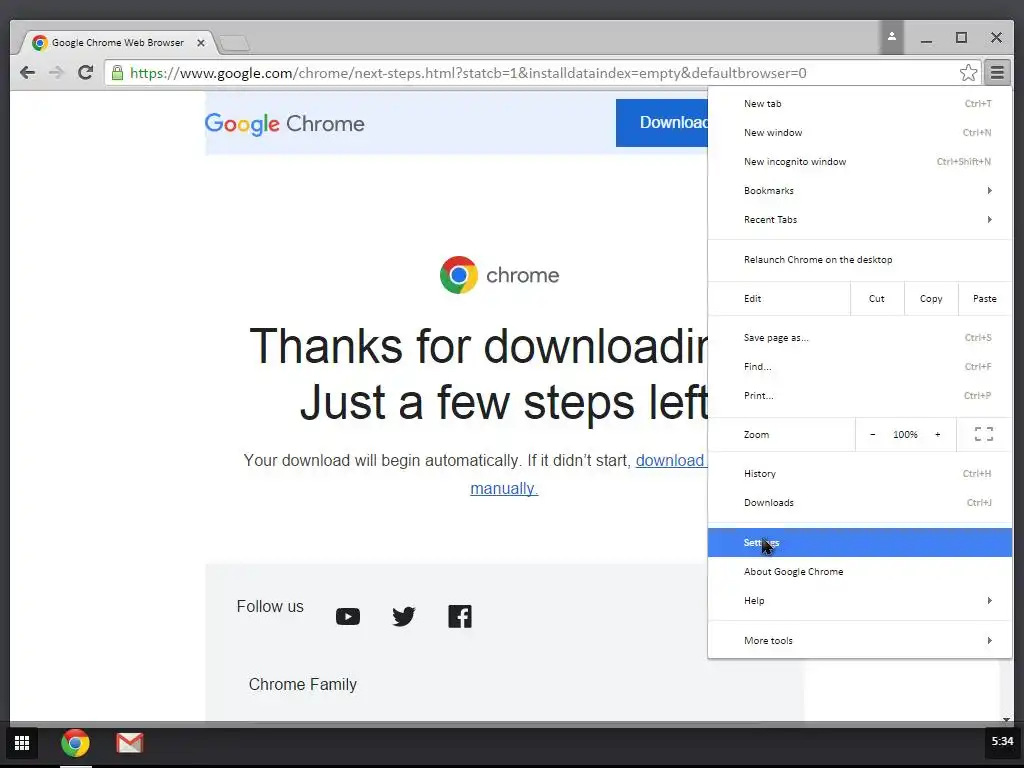Open the app launcher grid in the shelf
Screen dimensions: 1024x768
pos(22,743)
